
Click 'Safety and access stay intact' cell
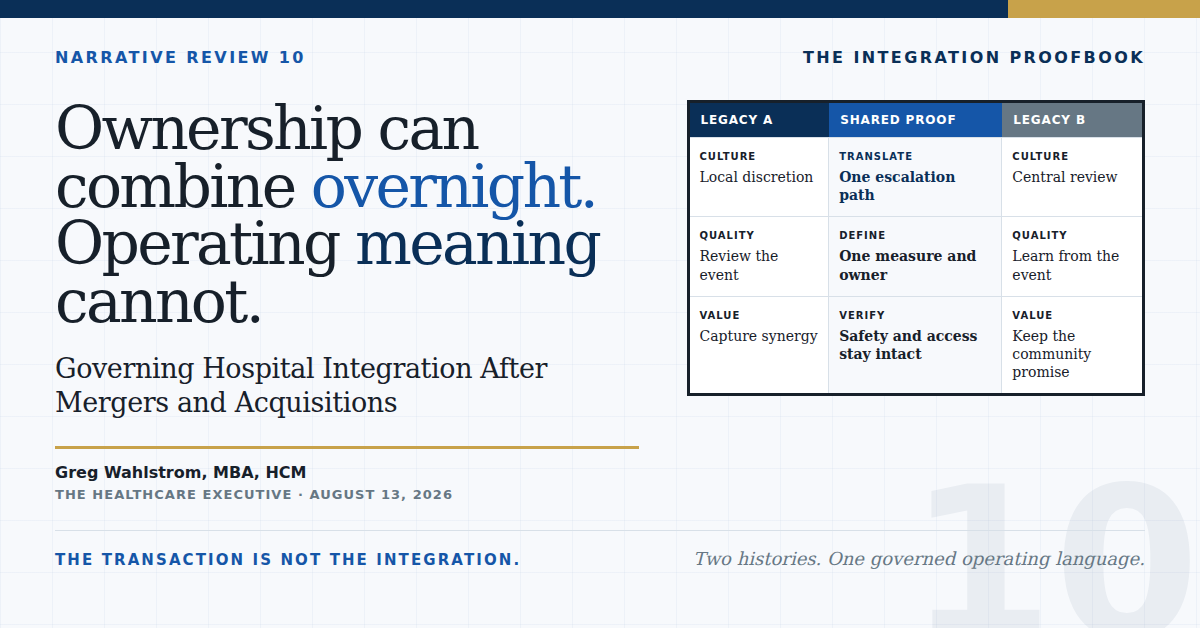point(915,345)
